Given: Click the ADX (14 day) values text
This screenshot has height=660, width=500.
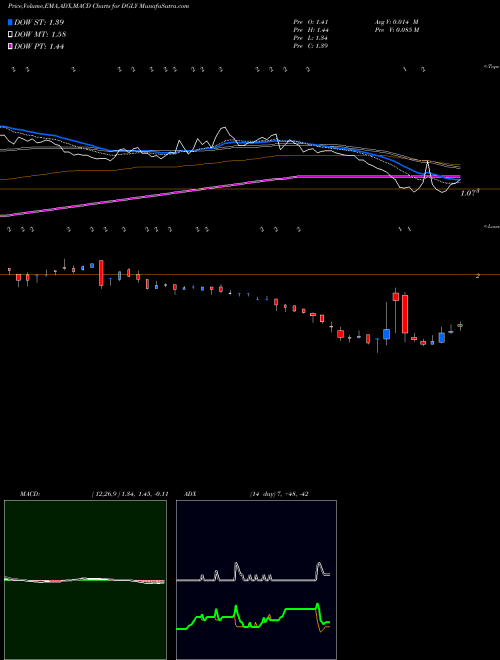Looking at the screenshot, I should 279,494.
